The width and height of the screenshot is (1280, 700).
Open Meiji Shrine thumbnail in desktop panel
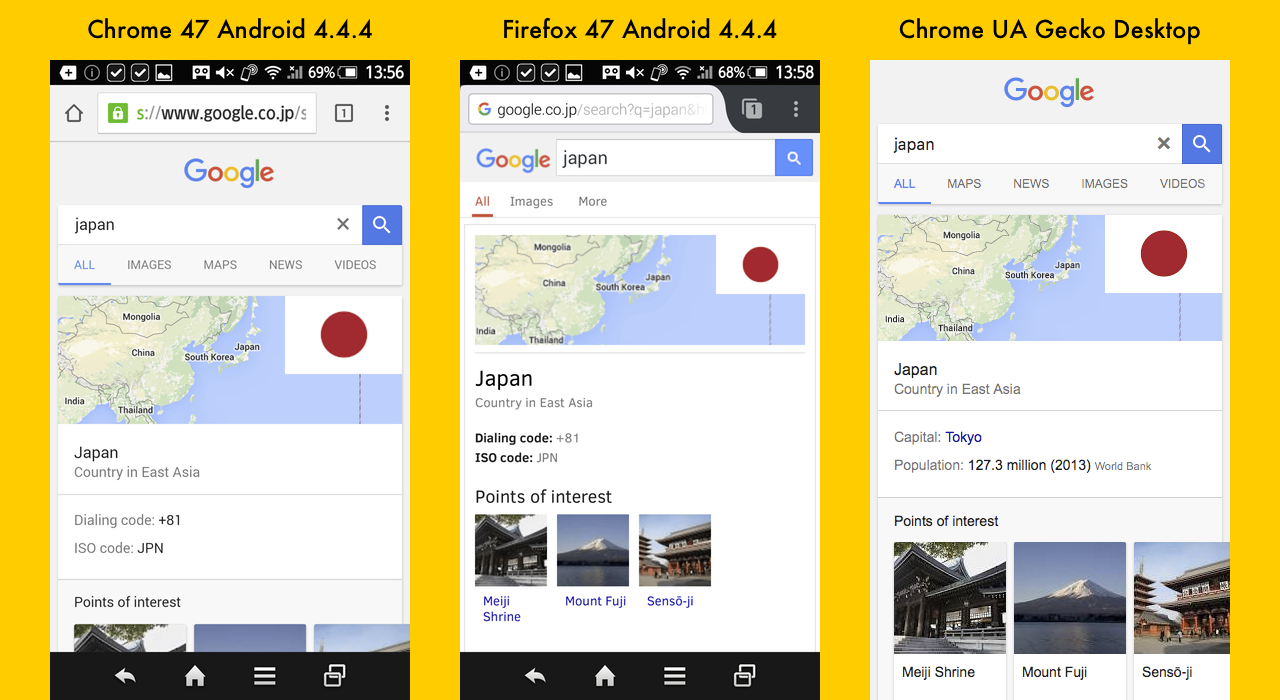[x=950, y=598]
